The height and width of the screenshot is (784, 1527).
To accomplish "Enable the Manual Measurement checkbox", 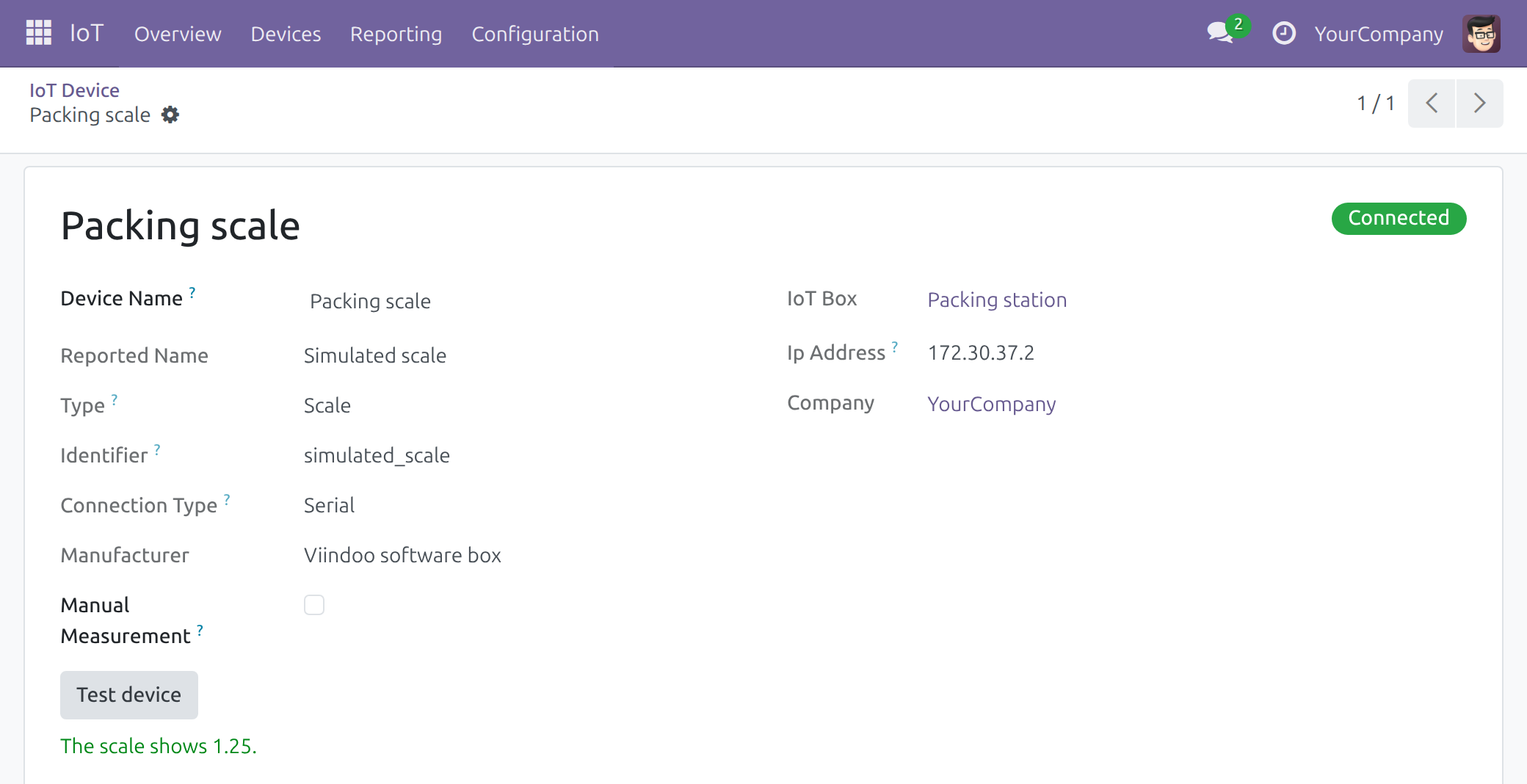I will pos(314,605).
